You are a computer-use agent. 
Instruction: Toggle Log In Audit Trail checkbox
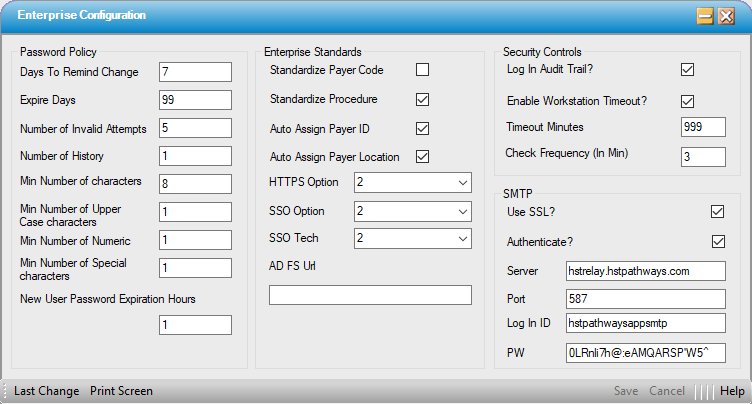pos(687,69)
